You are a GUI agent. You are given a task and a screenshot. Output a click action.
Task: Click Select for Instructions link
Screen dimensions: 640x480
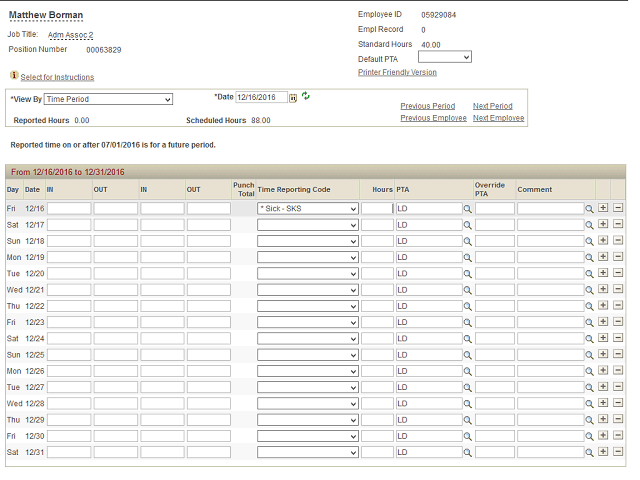point(57,77)
